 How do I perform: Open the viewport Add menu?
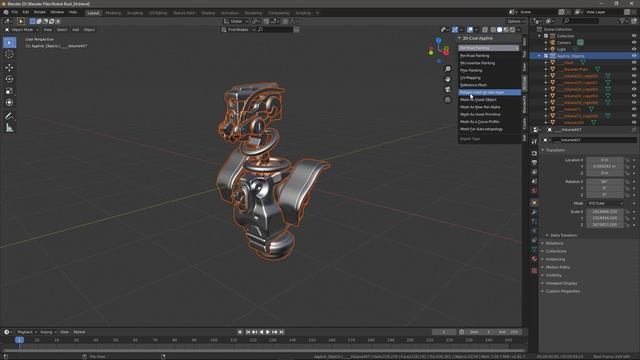(x=76, y=30)
